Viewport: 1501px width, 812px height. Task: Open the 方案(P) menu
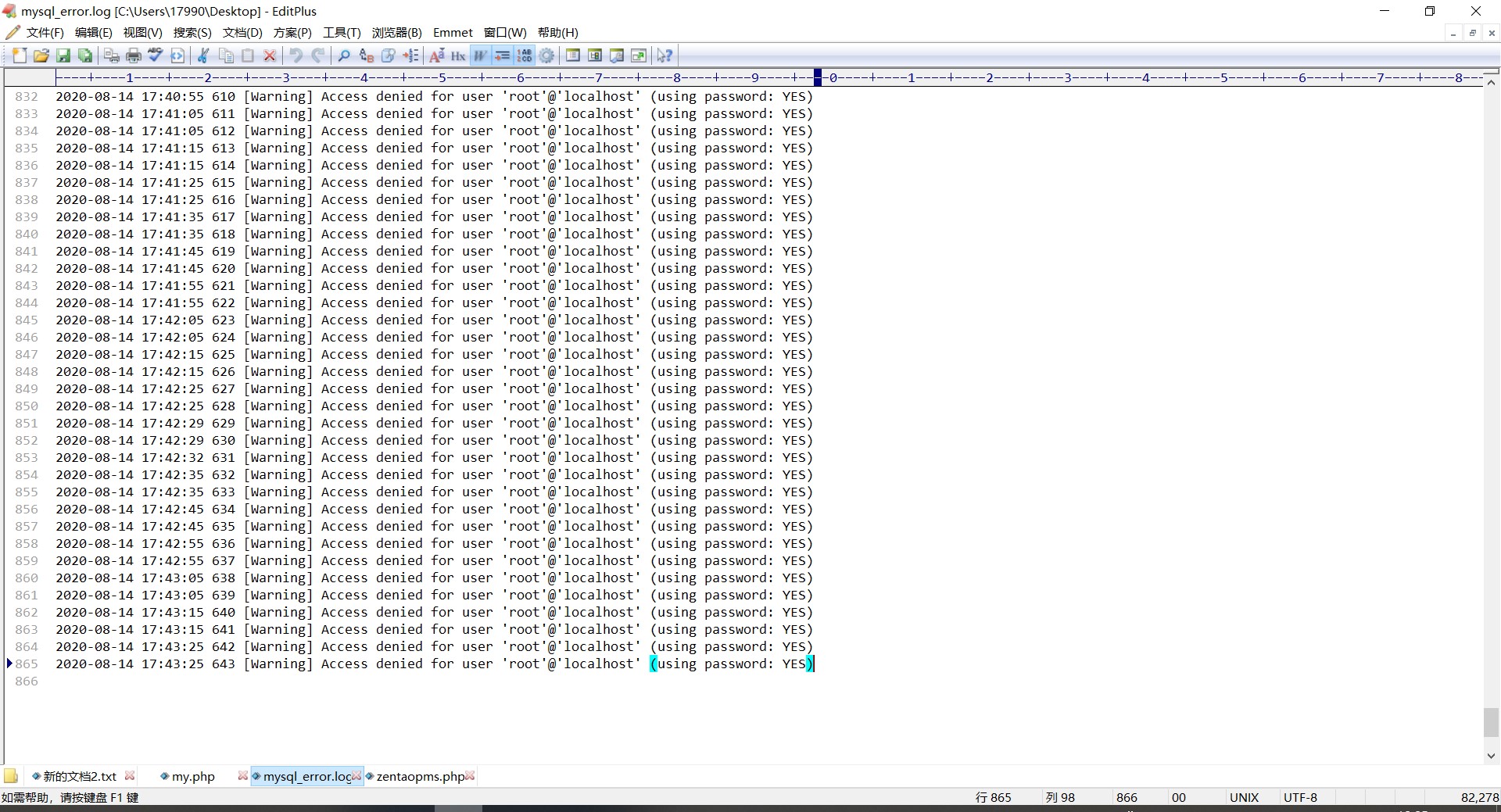click(x=292, y=33)
